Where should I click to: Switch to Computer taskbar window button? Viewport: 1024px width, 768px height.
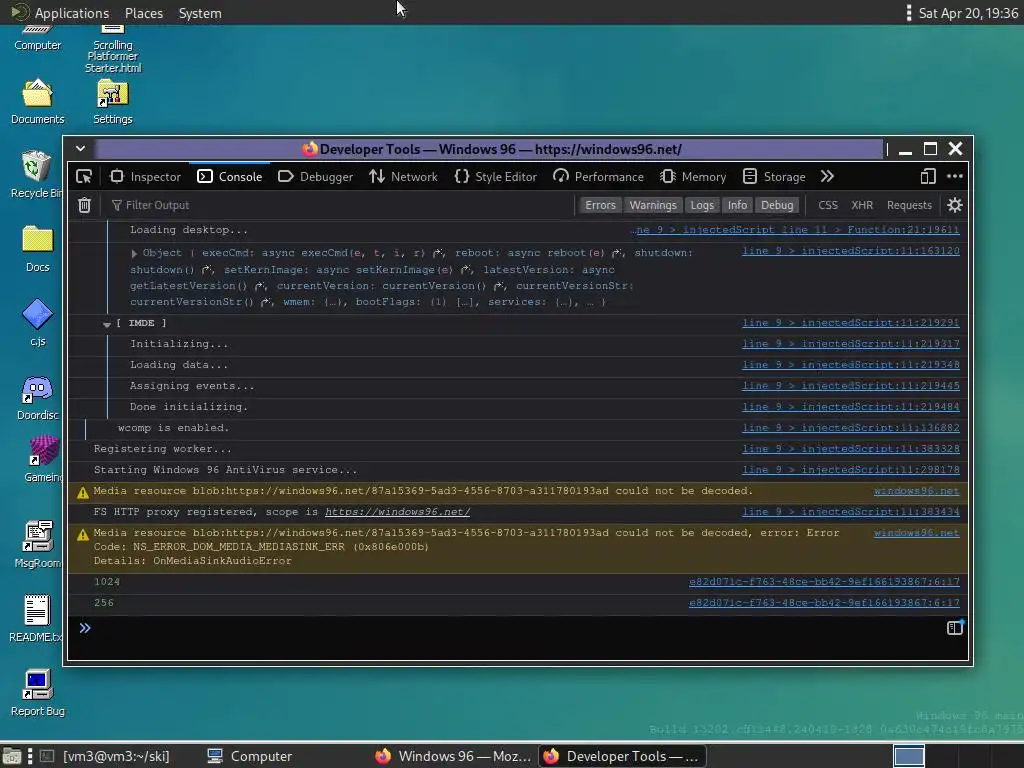pyautogui.click(x=249, y=756)
